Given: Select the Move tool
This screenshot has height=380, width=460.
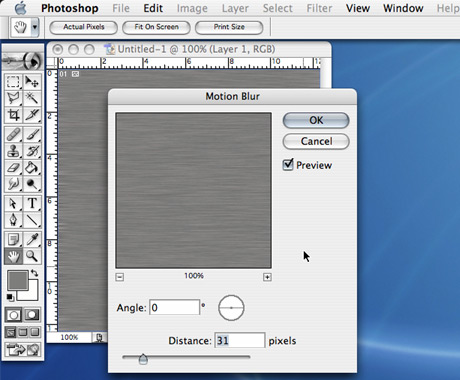Looking at the screenshot, I should tap(32, 82).
